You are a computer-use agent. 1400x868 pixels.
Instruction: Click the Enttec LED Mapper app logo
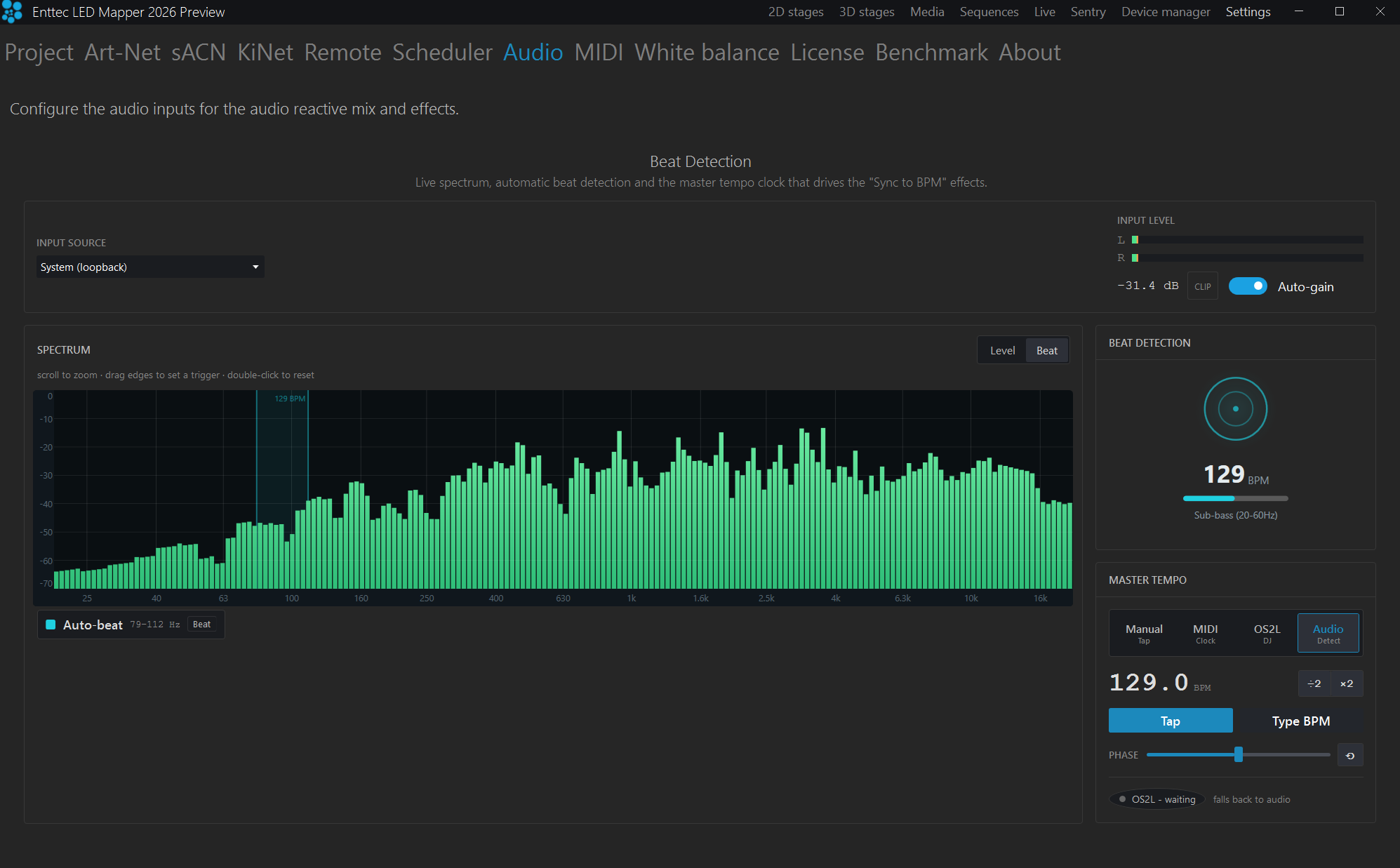(x=12, y=12)
